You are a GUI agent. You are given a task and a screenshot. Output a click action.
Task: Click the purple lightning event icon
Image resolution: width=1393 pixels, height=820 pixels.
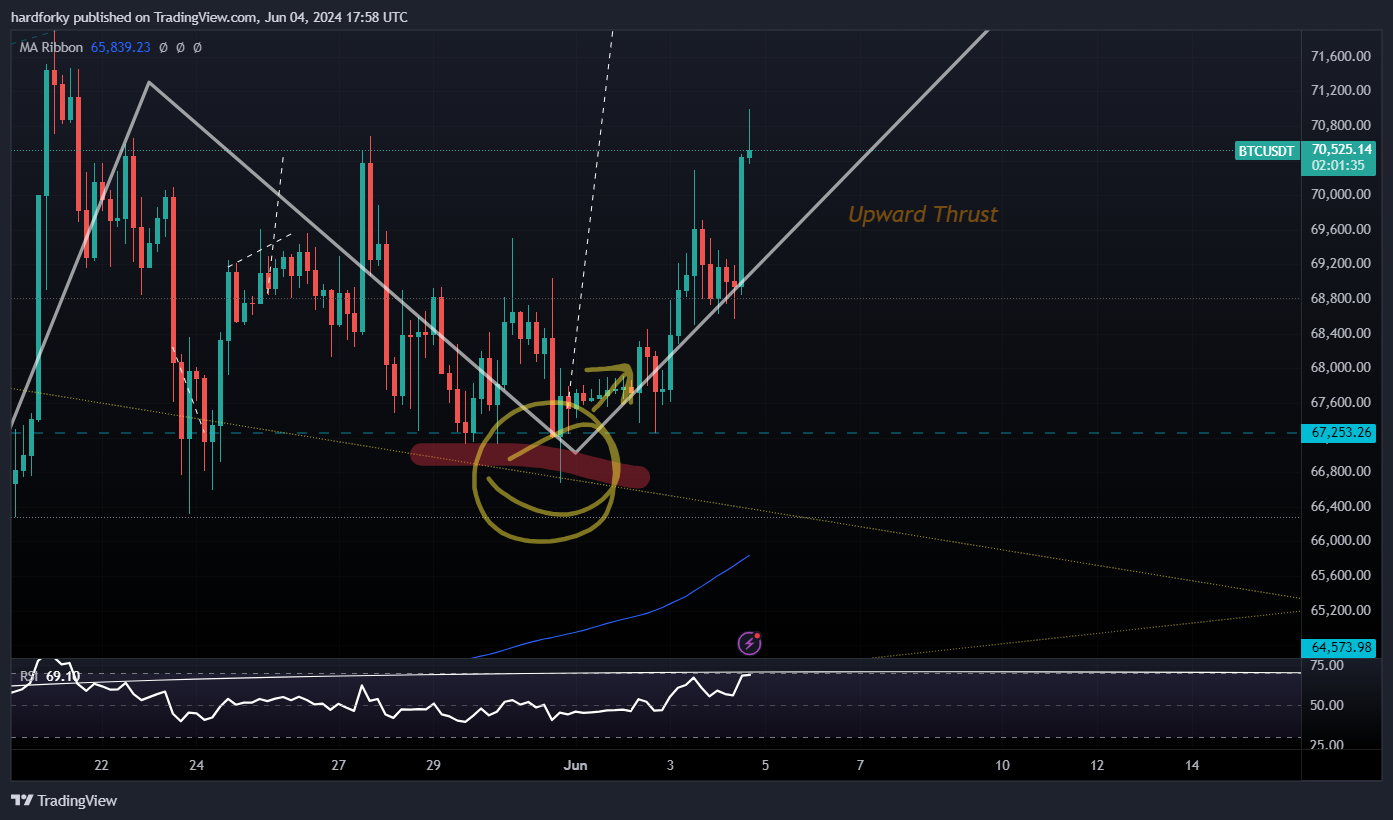click(750, 643)
